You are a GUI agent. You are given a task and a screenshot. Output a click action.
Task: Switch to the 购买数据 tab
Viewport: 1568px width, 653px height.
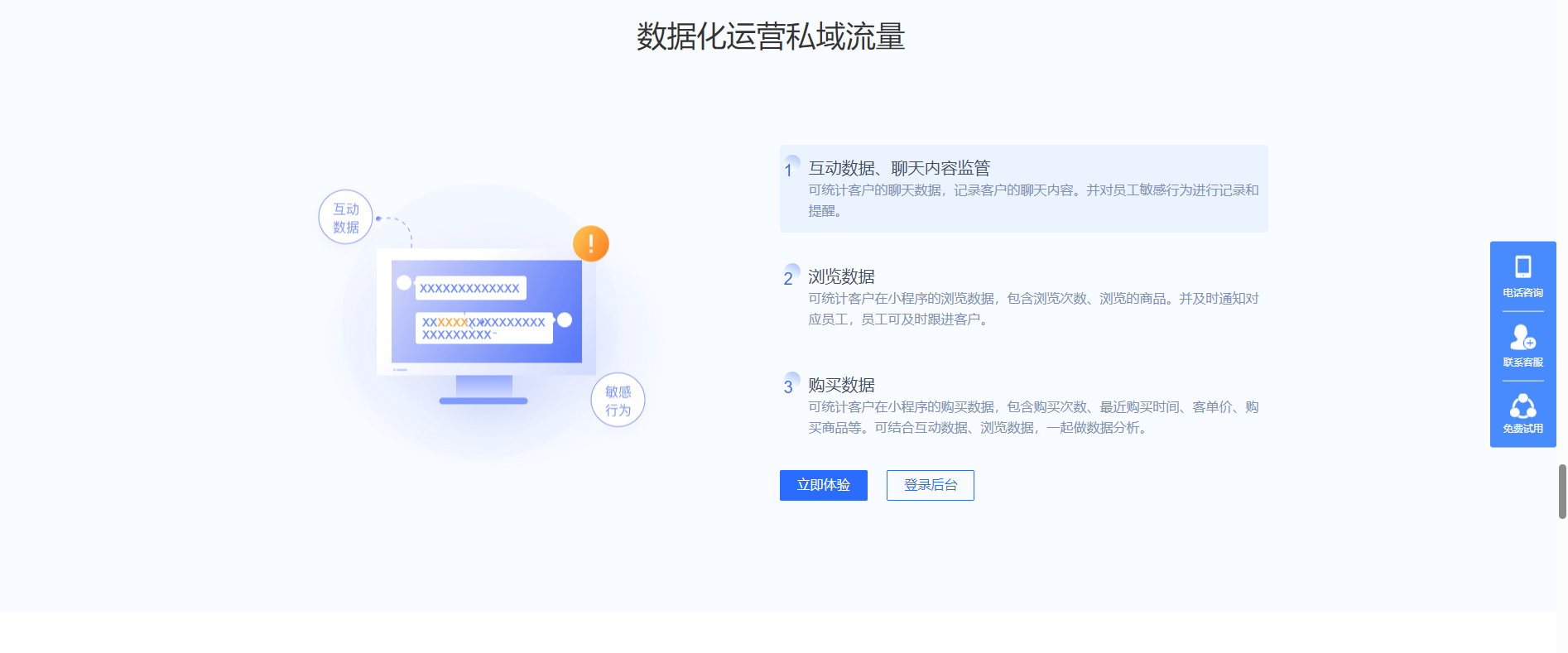tap(841, 385)
